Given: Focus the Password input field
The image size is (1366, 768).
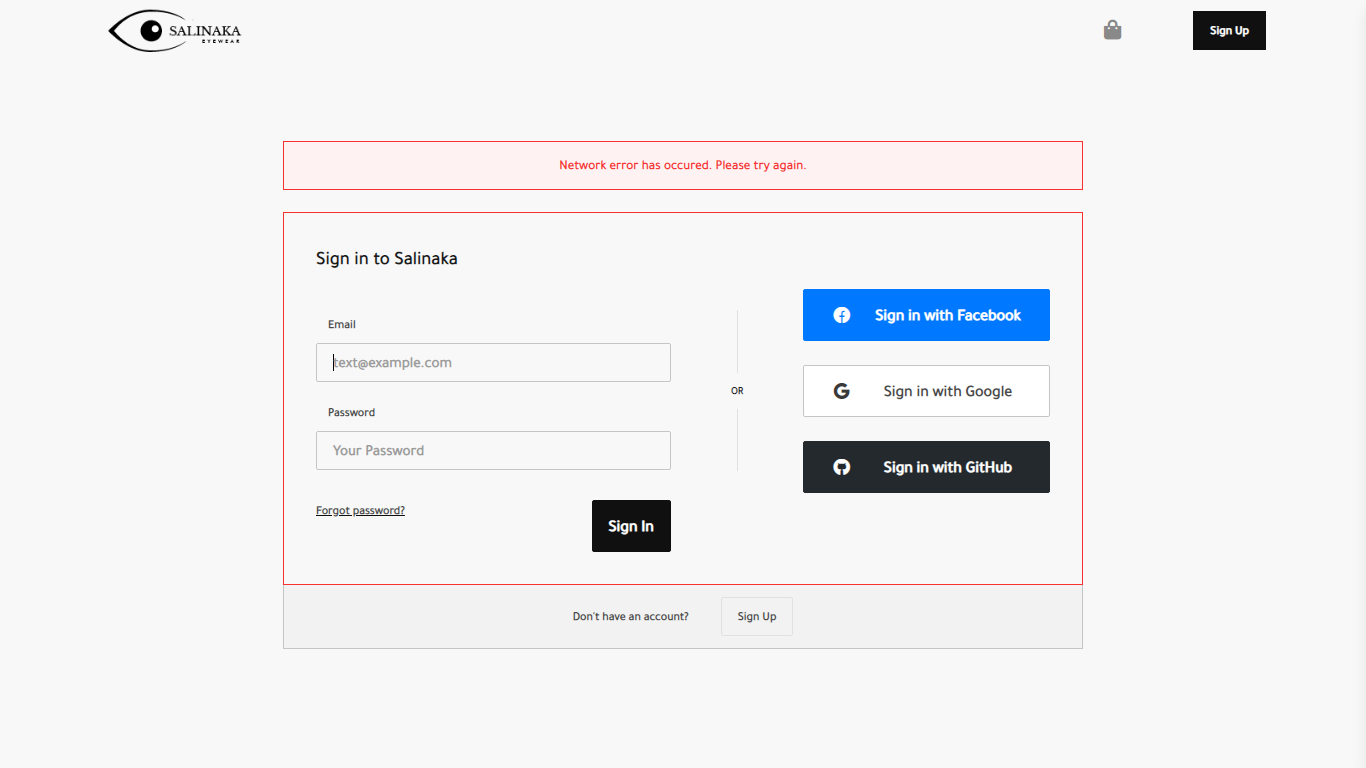Looking at the screenshot, I should click(x=493, y=450).
